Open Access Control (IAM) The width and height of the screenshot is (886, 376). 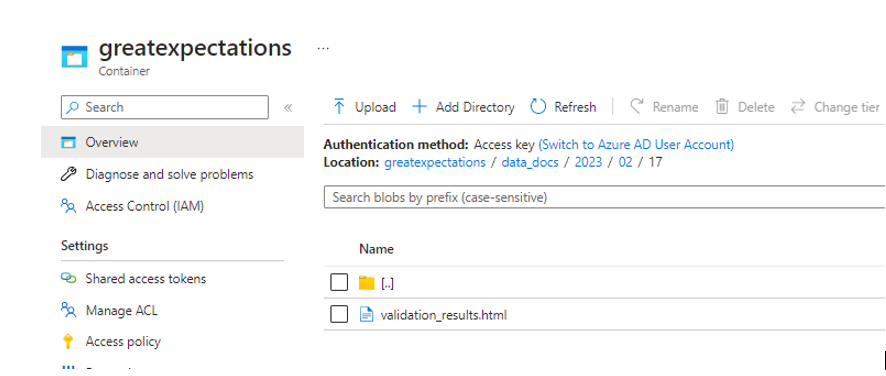pos(145,206)
